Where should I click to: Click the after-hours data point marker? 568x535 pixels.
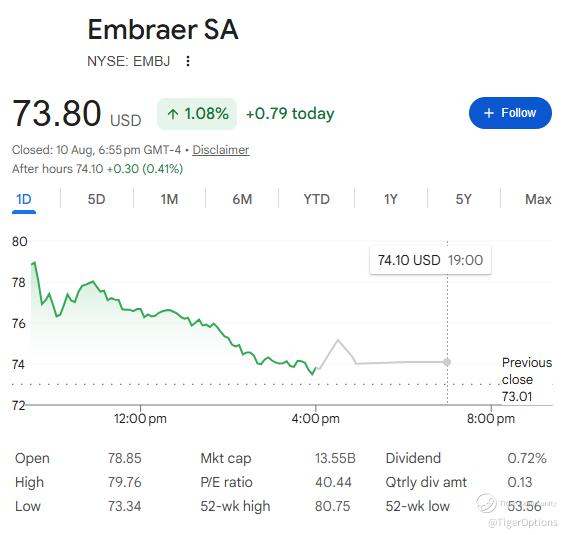[x=447, y=362]
